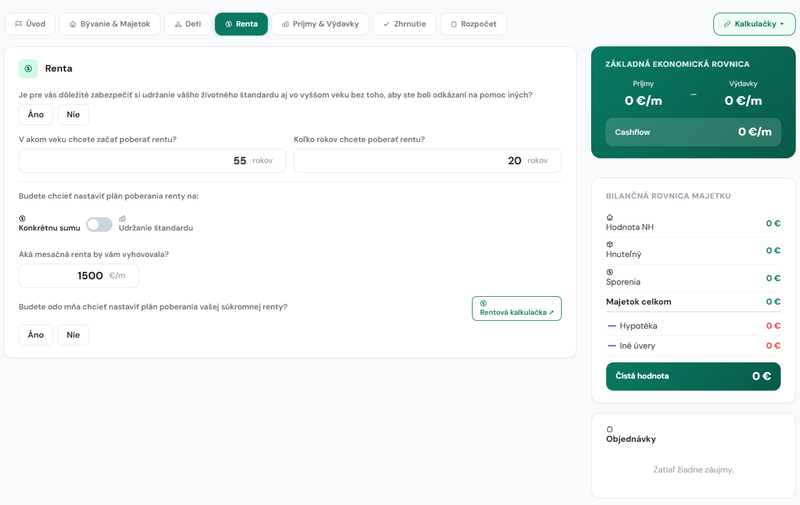Click the green Renta header coin icon
This screenshot has width=800, height=505.
pyautogui.click(x=29, y=68)
